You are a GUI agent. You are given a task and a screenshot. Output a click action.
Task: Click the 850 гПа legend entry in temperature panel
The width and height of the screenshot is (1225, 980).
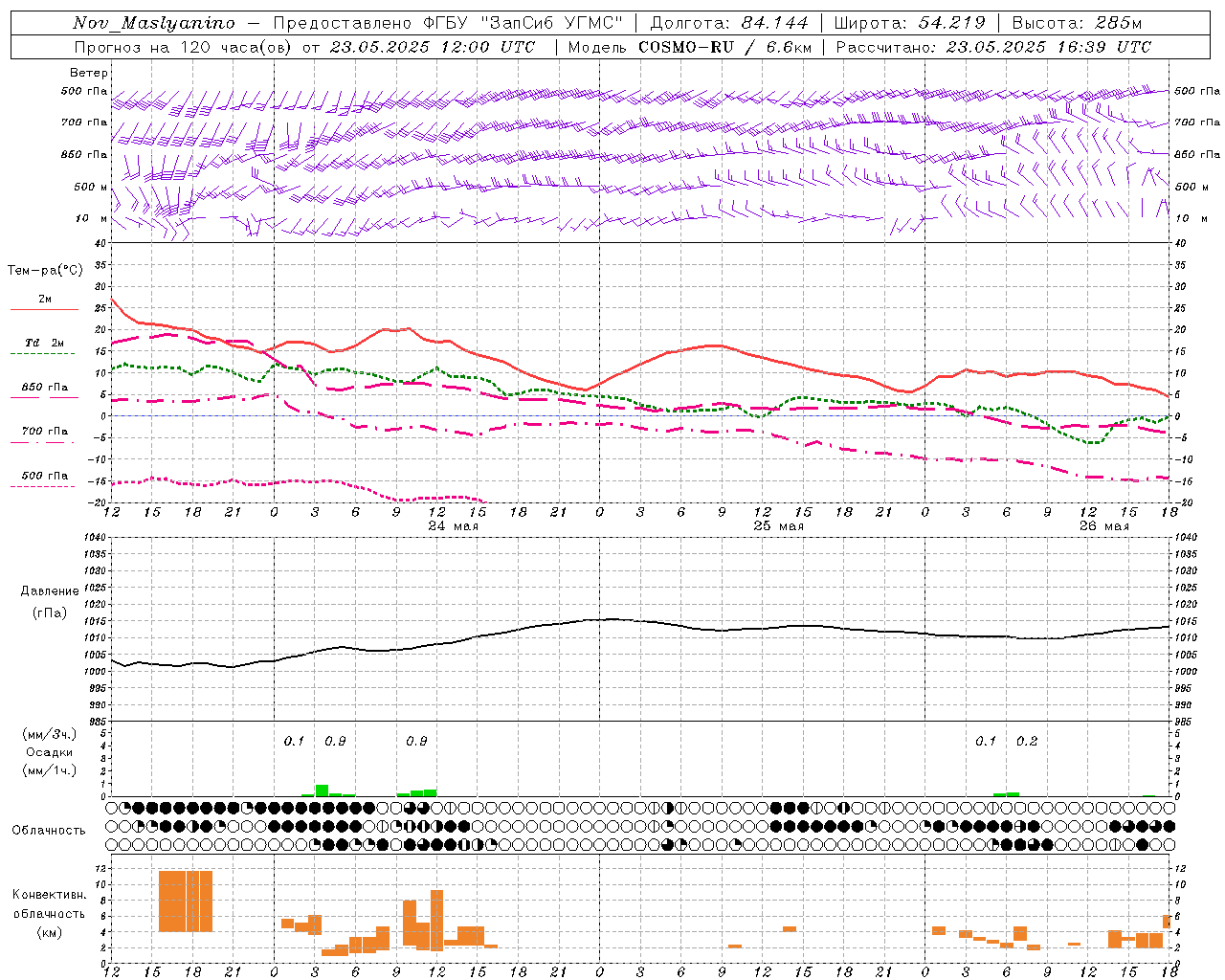(x=45, y=388)
